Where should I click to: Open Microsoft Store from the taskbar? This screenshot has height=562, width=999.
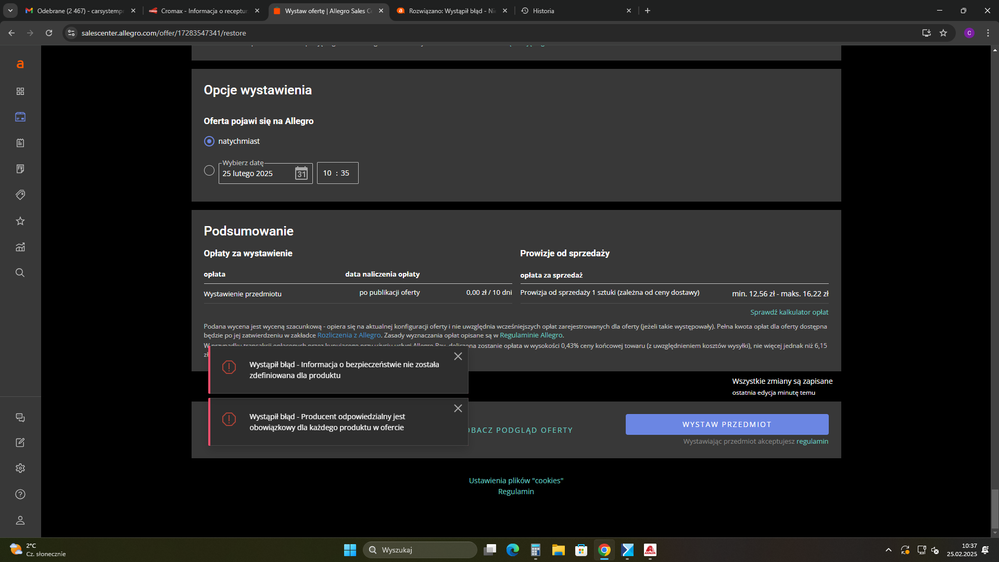581,550
